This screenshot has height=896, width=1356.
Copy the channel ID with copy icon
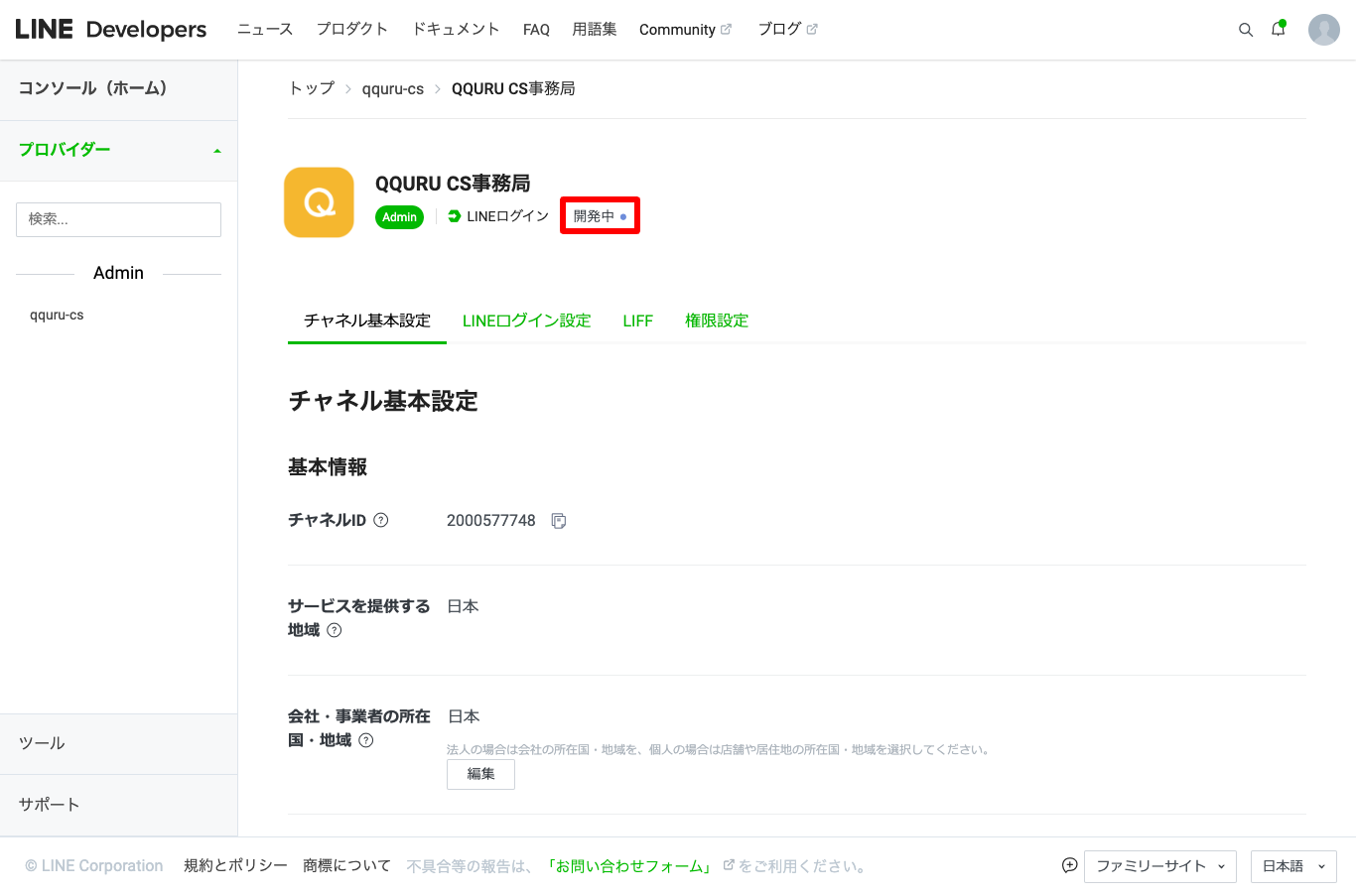pos(559,521)
